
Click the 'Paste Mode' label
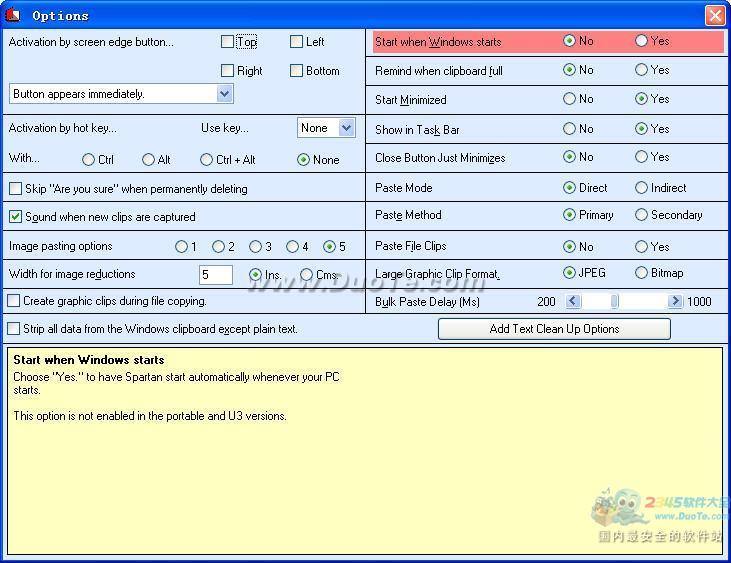[x=404, y=188]
